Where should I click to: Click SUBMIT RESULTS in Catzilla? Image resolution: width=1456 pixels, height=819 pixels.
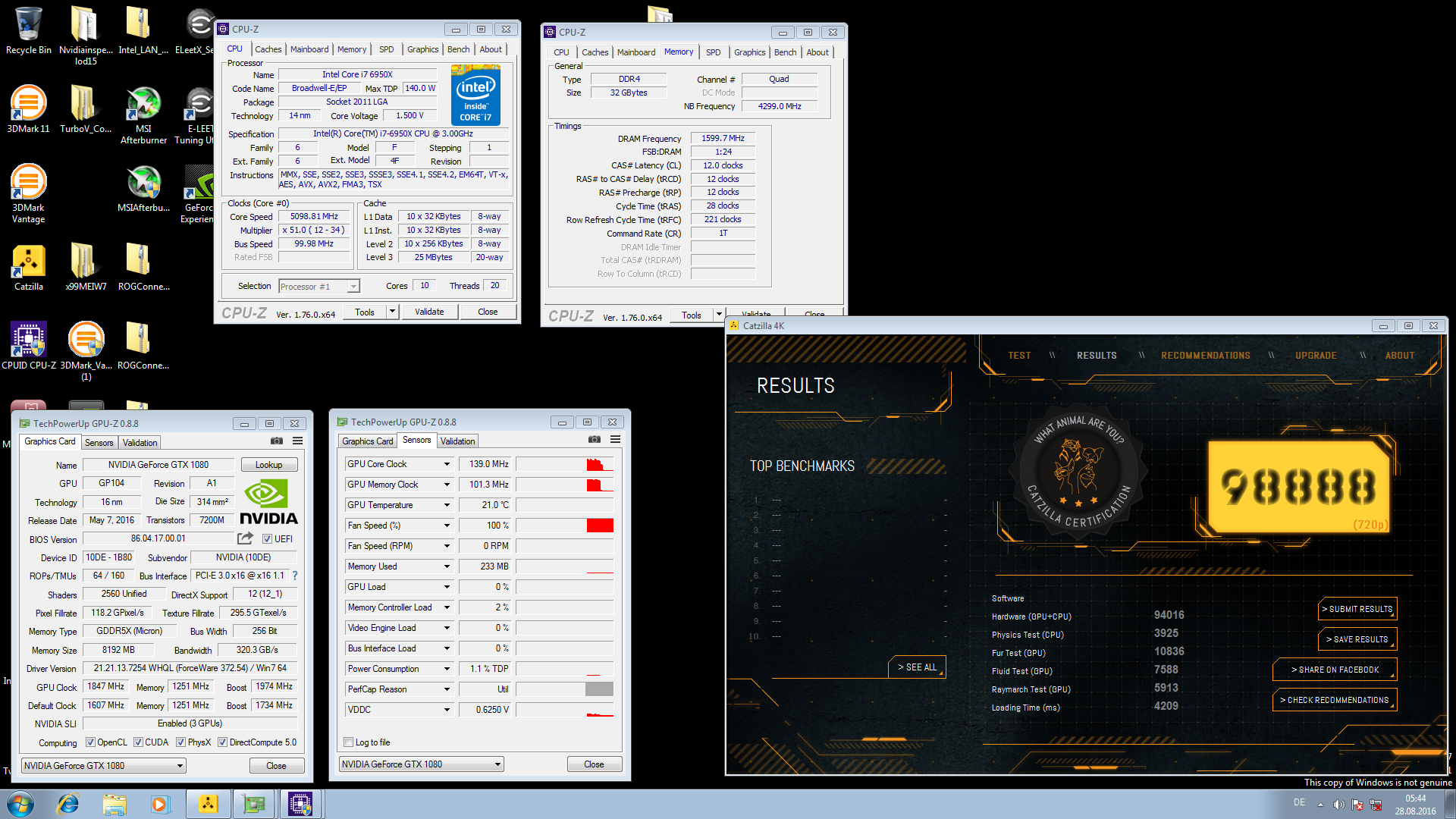click(1357, 609)
